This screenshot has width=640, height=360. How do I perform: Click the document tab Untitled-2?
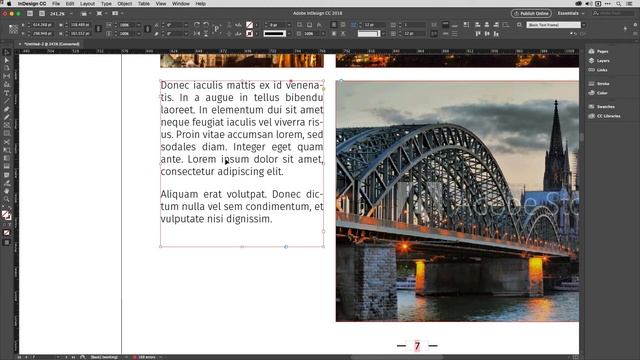(52, 44)
